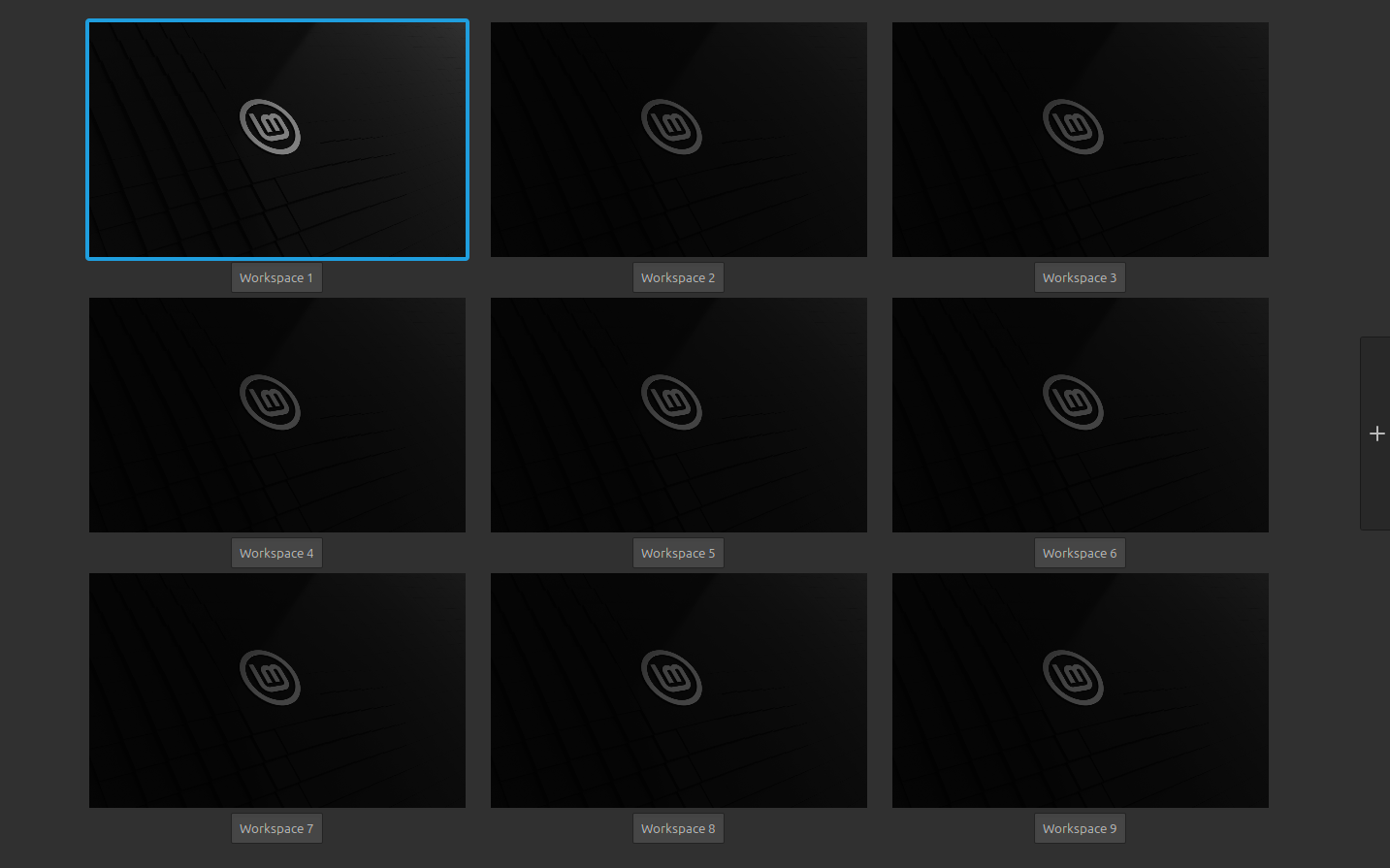Open Workspace 9 thumbnail
Image resolution: width=1390 pixels, height=868 pixels.
[1080, 690]
